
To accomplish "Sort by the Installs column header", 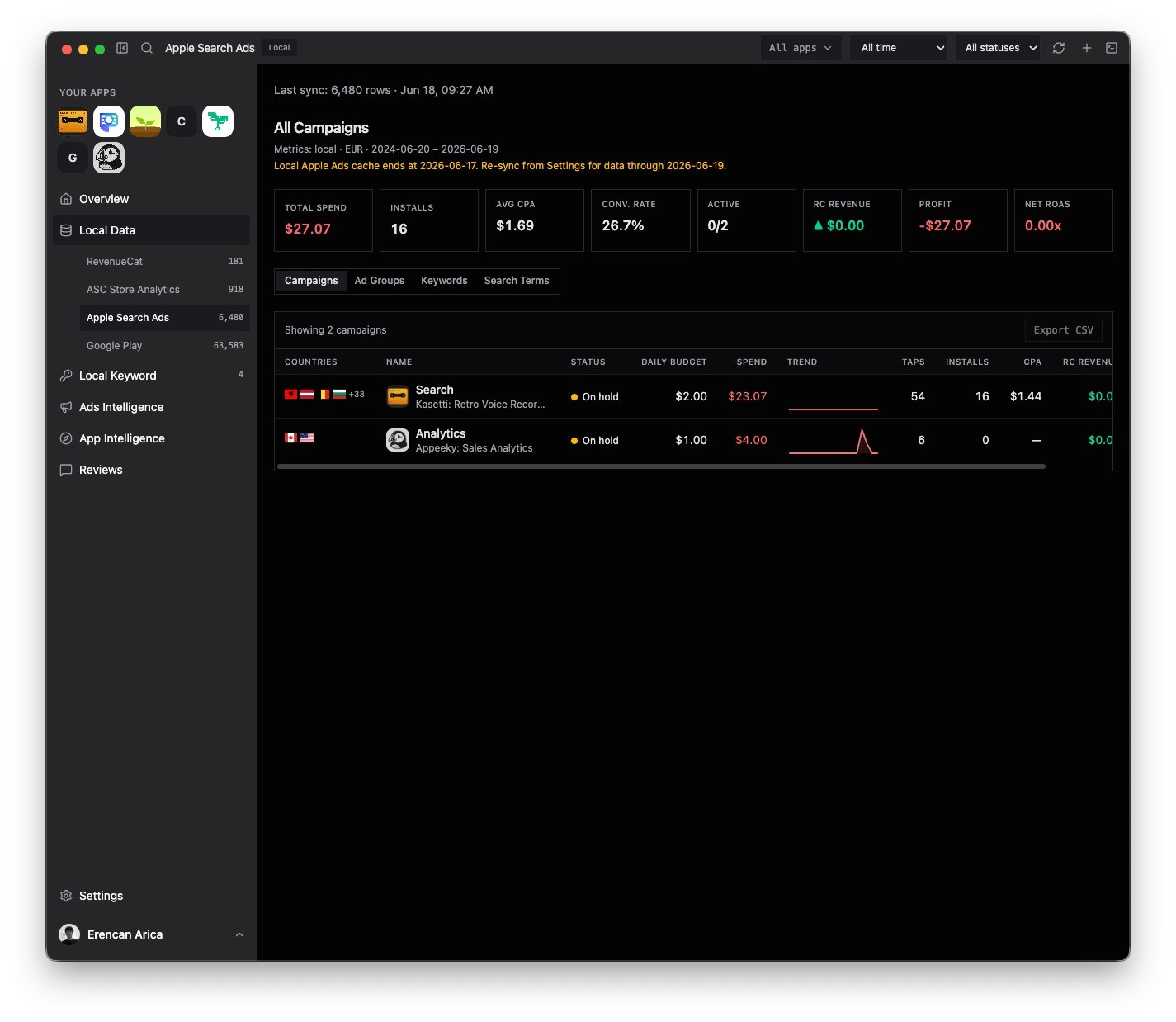I will pos(967,362).
